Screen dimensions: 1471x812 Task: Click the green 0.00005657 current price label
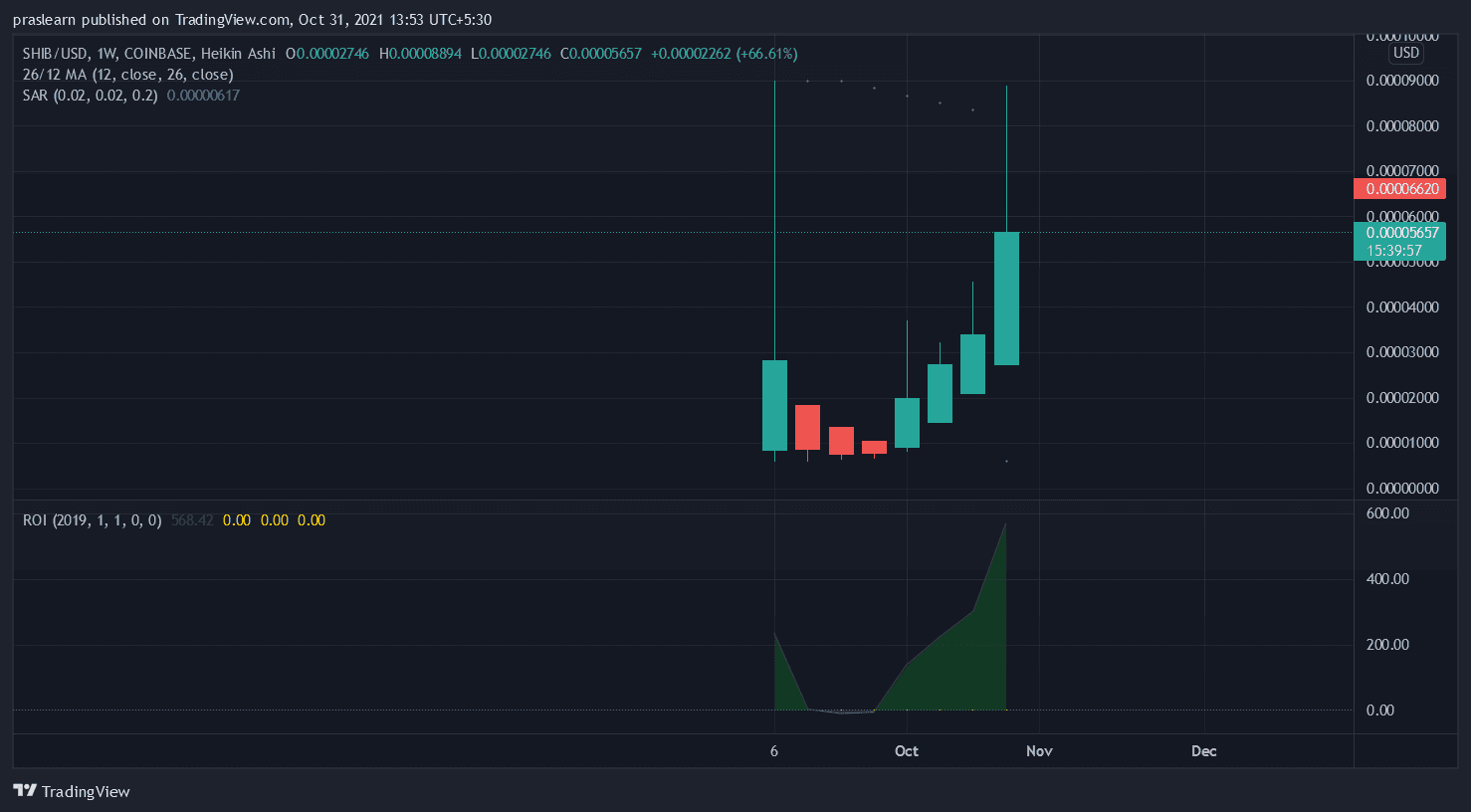coord(1400,233)
